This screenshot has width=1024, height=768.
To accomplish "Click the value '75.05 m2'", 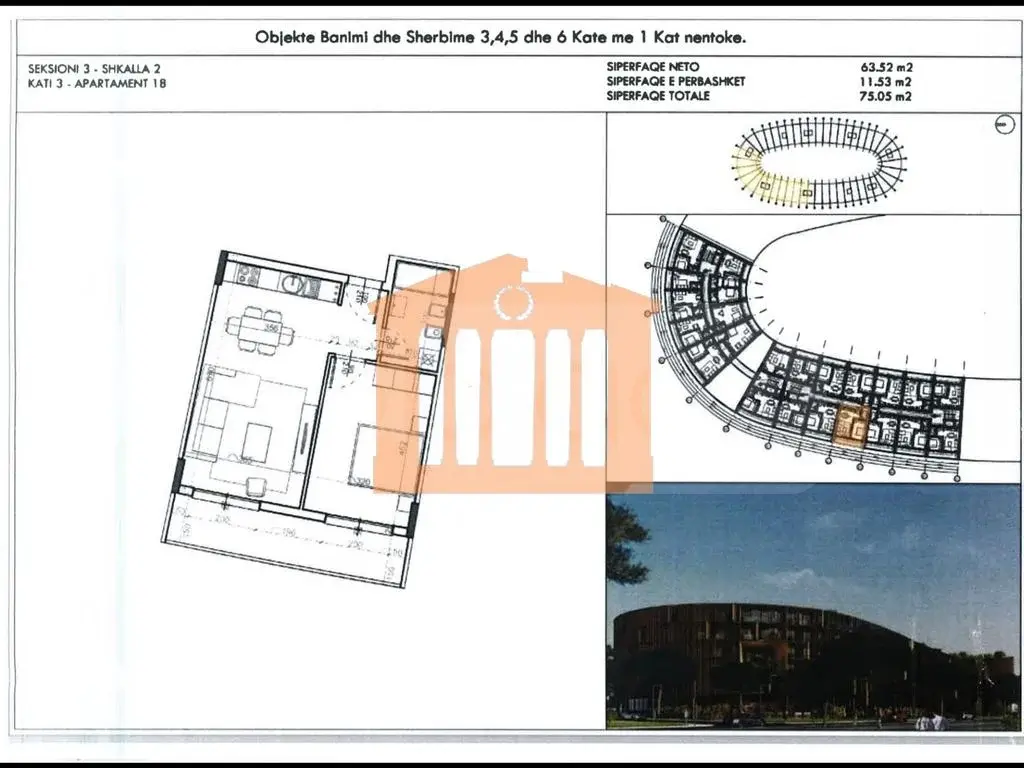I will pyautogui.click(x=886, y=97).
